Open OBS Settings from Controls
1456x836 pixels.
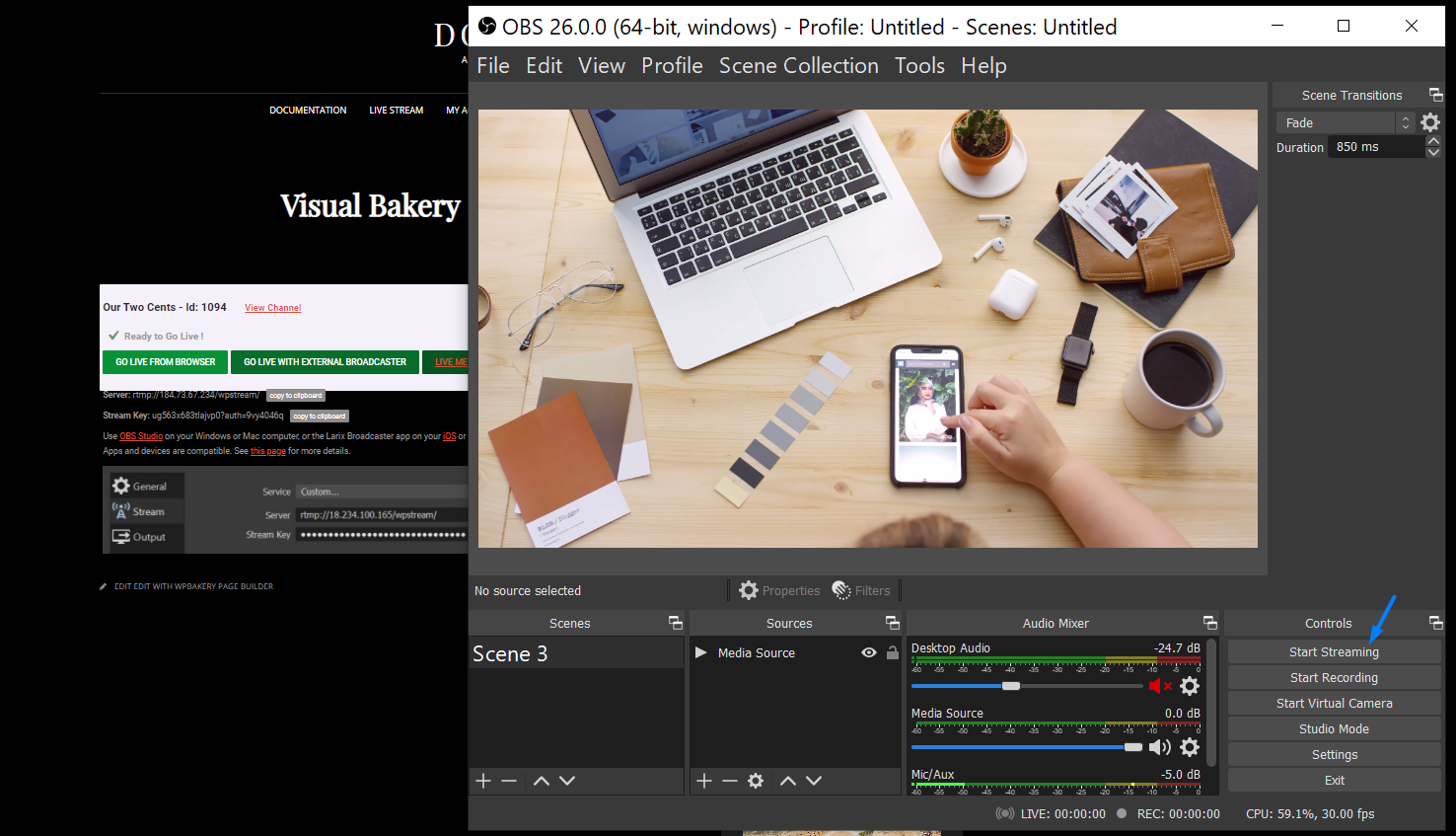pyautogui.click(x=1335, y=754)
